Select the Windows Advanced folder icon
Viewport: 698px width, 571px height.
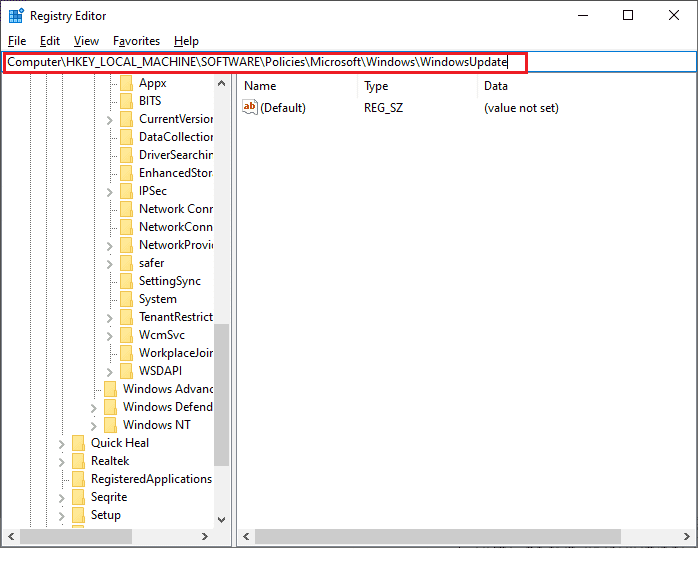tap(110, 389)
